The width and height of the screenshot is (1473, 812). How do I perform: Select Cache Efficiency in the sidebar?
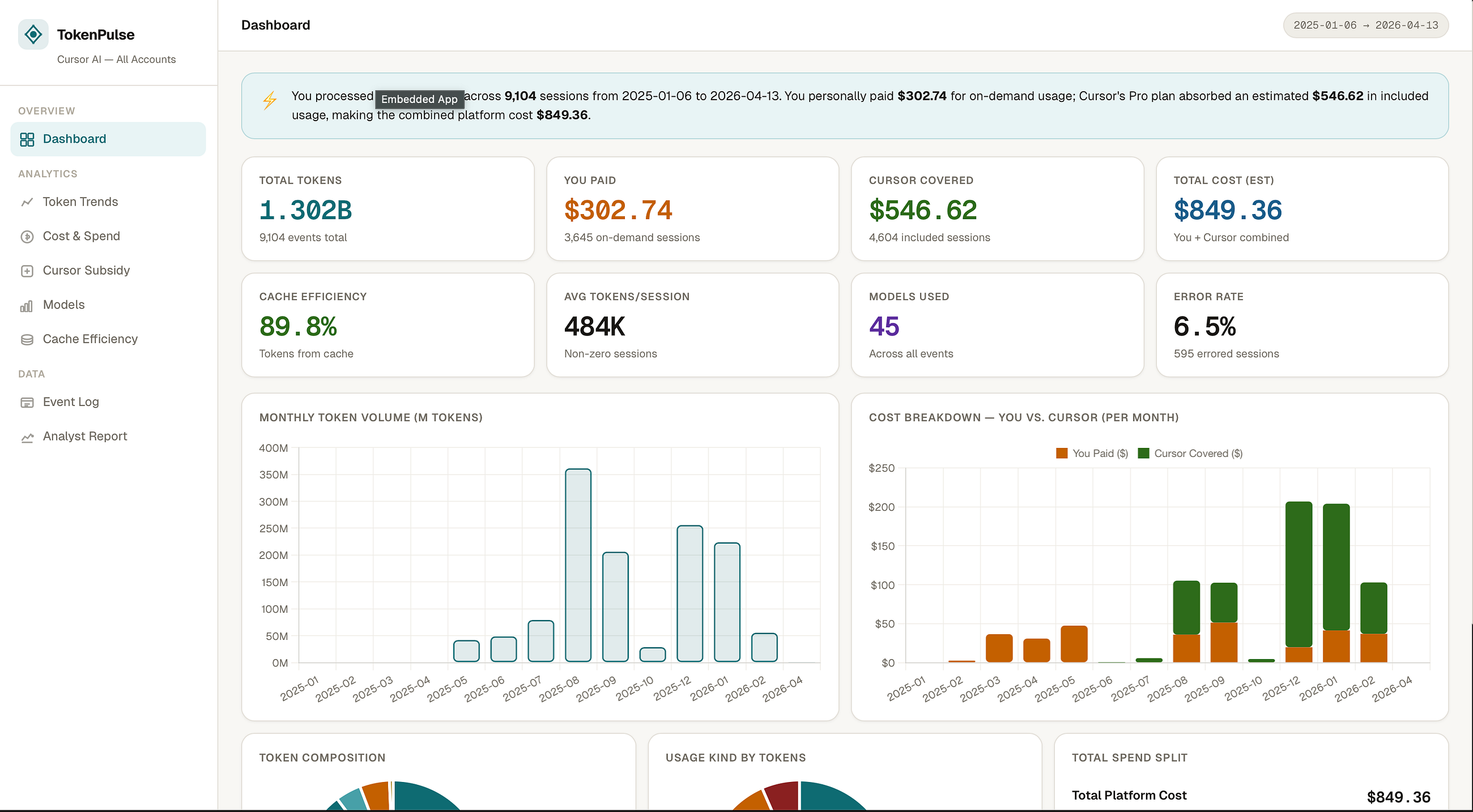click(108, 339)
